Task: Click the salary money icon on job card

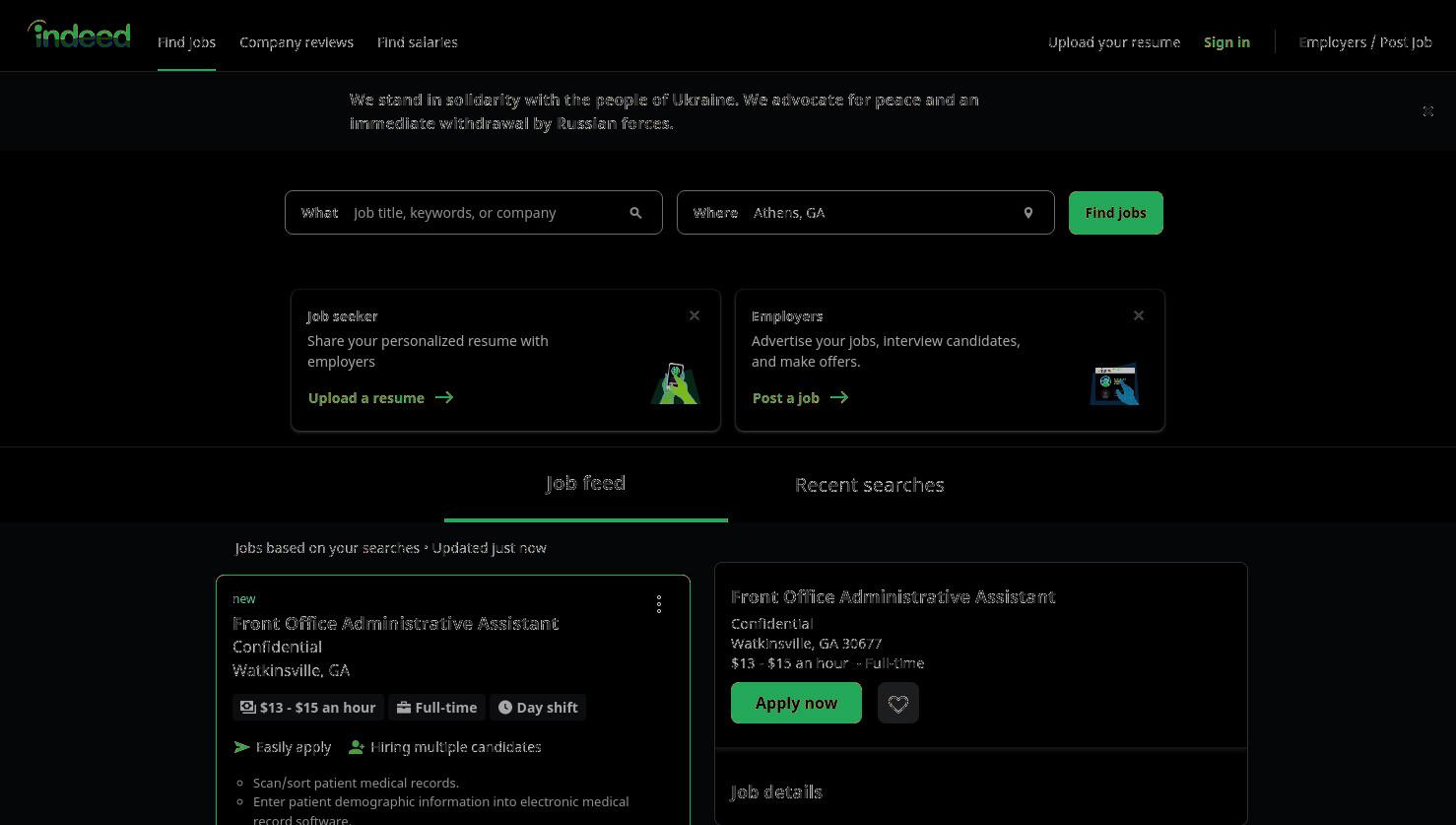Action: click(x=248, y=708)
